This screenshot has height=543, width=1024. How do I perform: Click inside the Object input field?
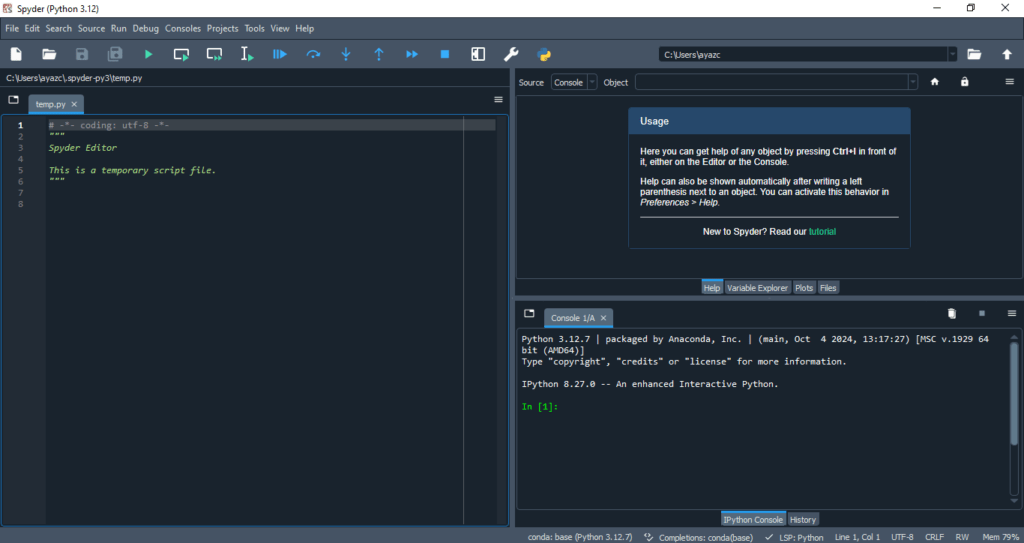(x=772, y=82)
